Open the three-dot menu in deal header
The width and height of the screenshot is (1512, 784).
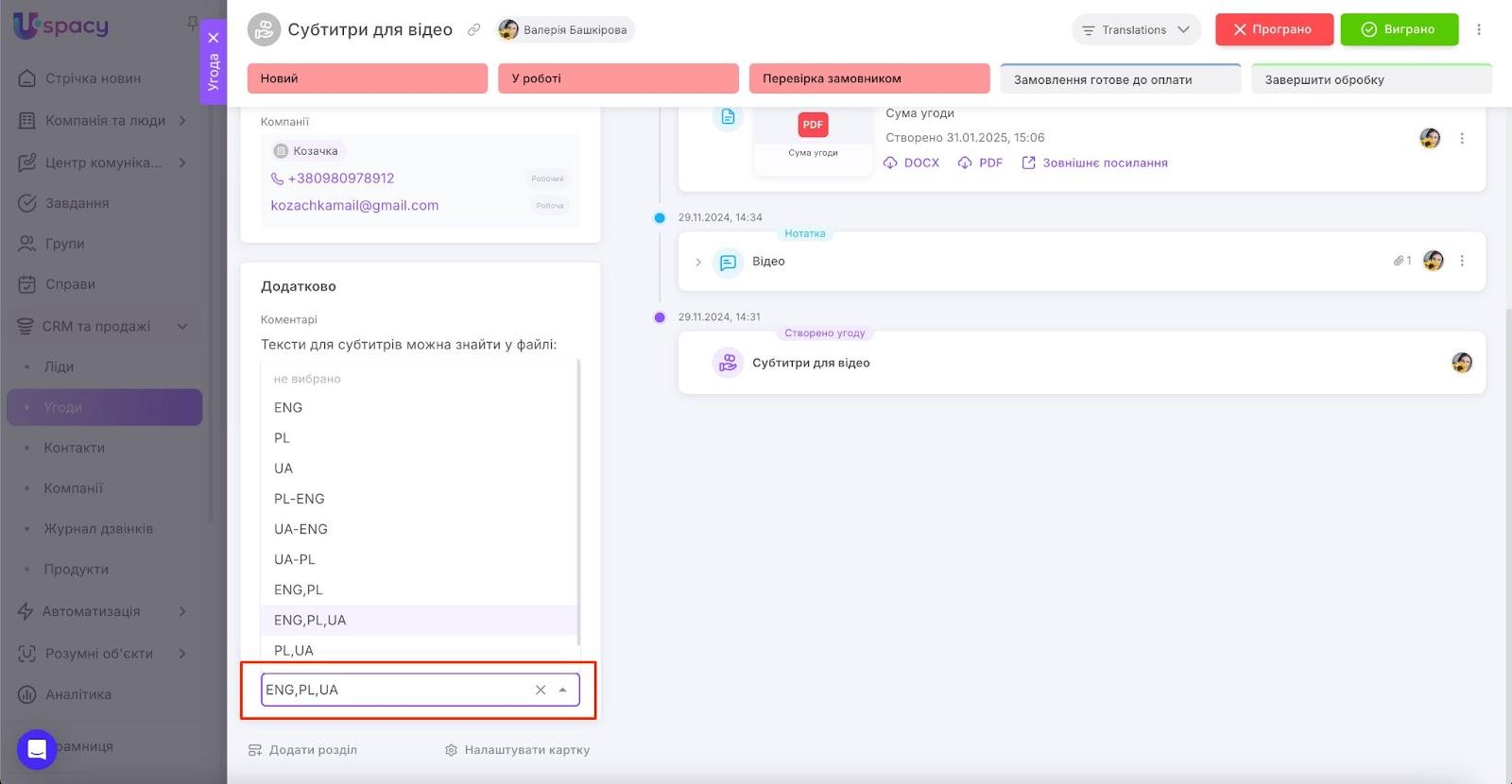pyautogui.click(x=1479, y=30)
